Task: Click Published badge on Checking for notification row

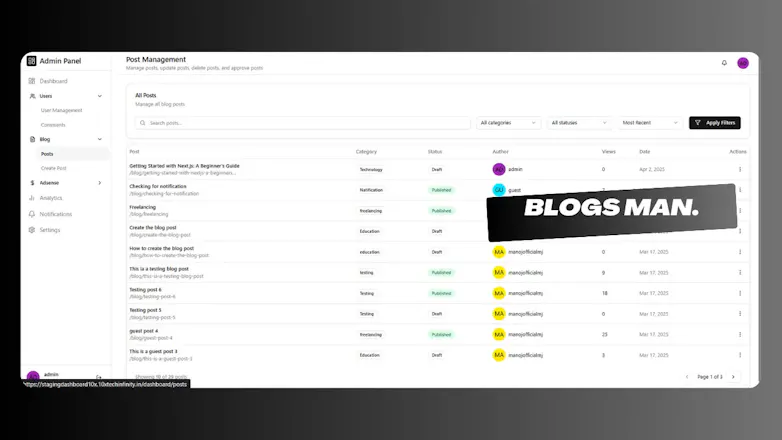Action: (441, 190)
